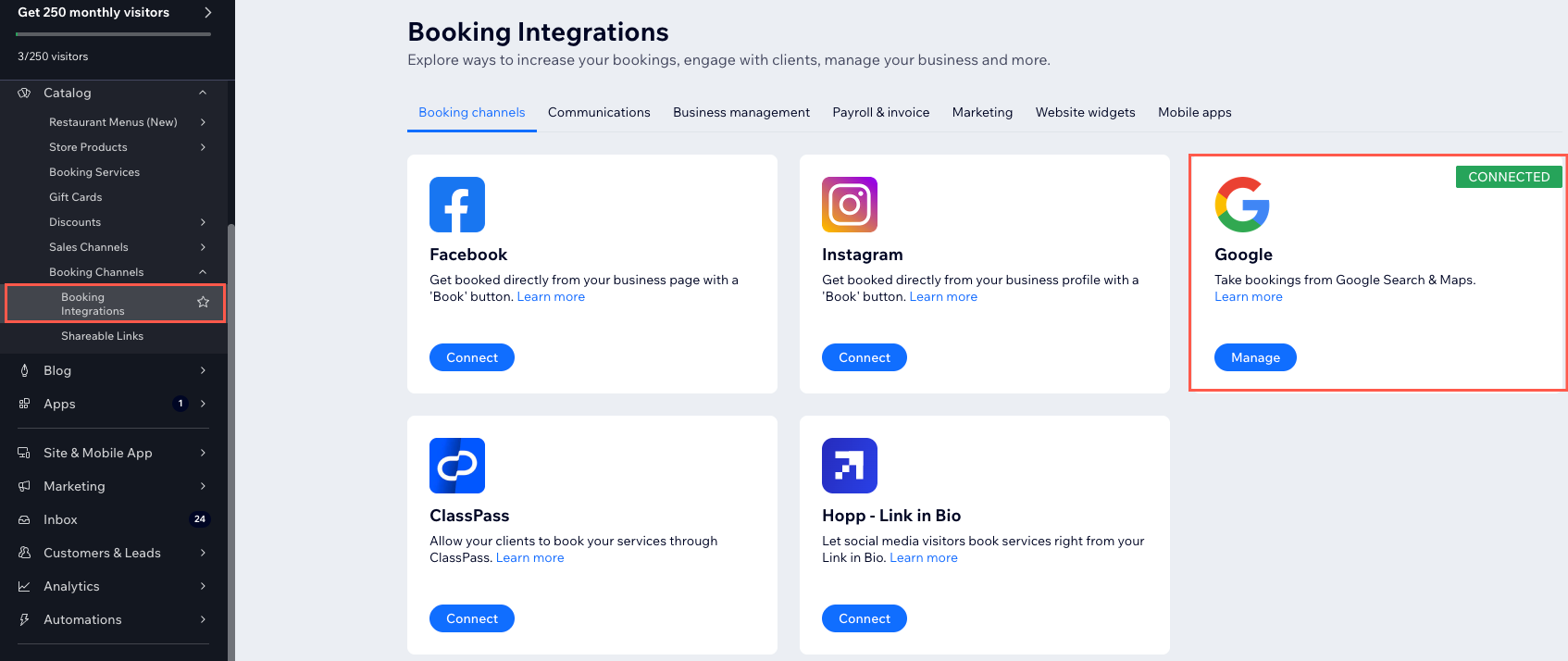Connect the Facebook booking channel
This screenshot has height=661, width=1568.
[x=472, y=357]
